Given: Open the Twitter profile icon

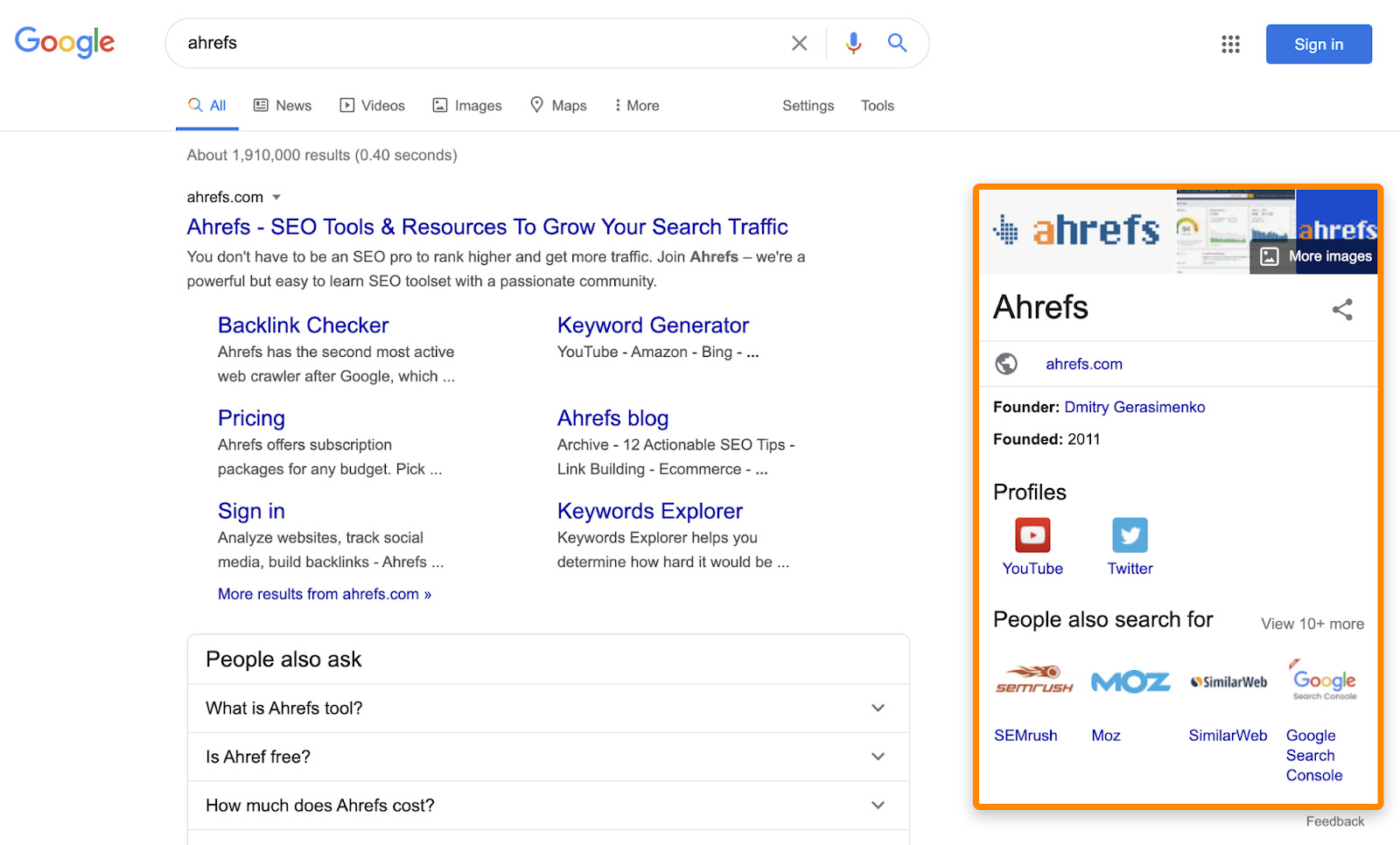Looking at the screenshot, I should pos(1130,534).
